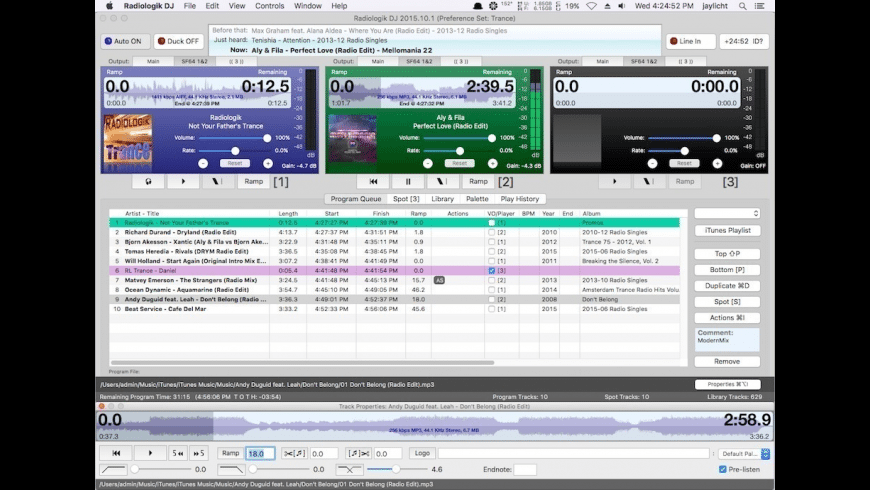Check VO/Player checkbox for Richard Durand row
This screenshot has height=490, width=870.
492,233
